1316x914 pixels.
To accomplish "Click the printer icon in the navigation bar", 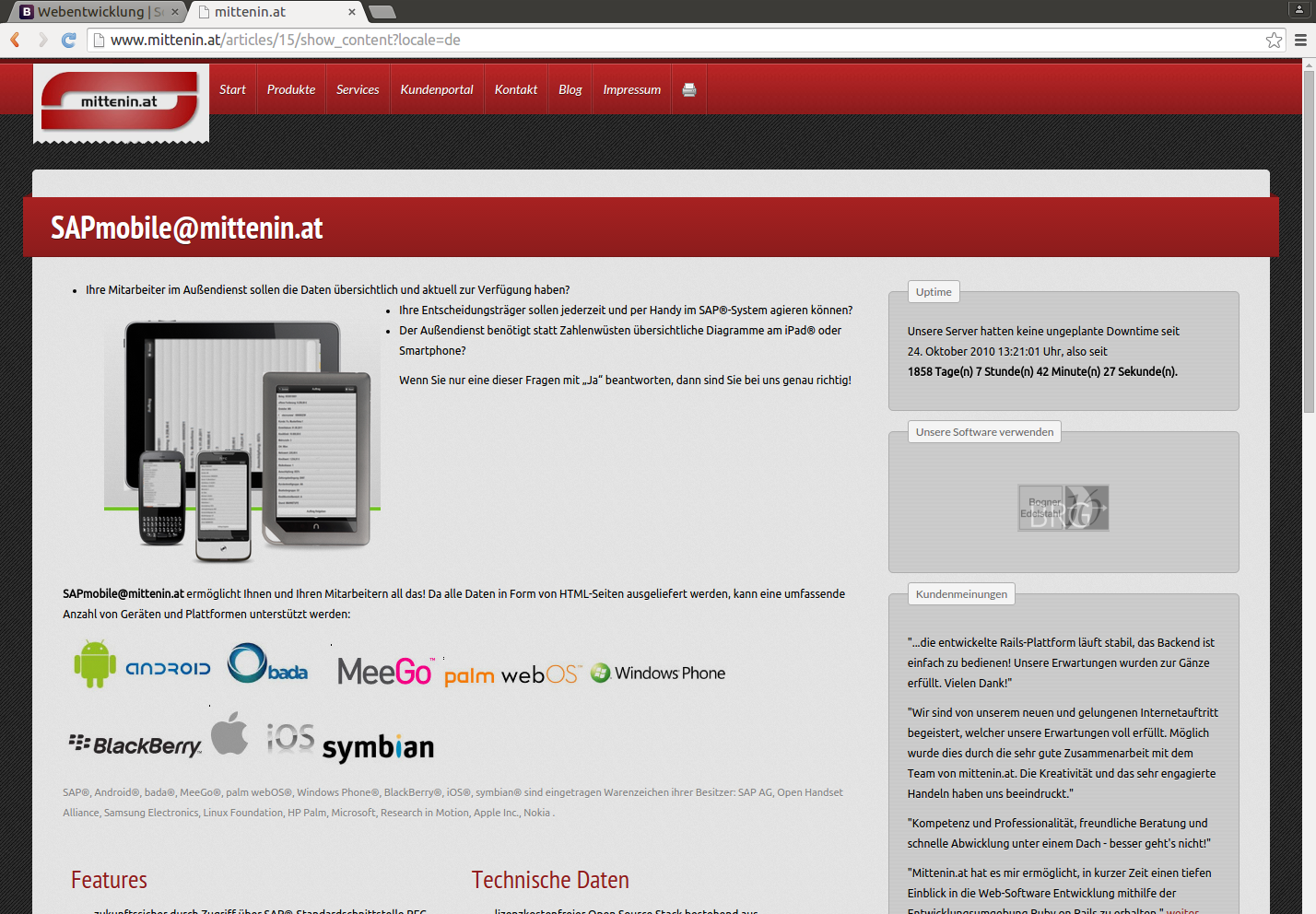I will pyautogui.click(x=688, y=89).
